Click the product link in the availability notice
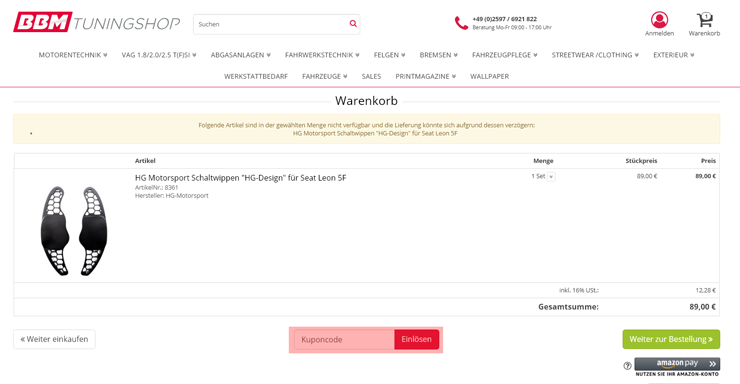Viewport: 740px width, 384px height. [x=375, y=134]
